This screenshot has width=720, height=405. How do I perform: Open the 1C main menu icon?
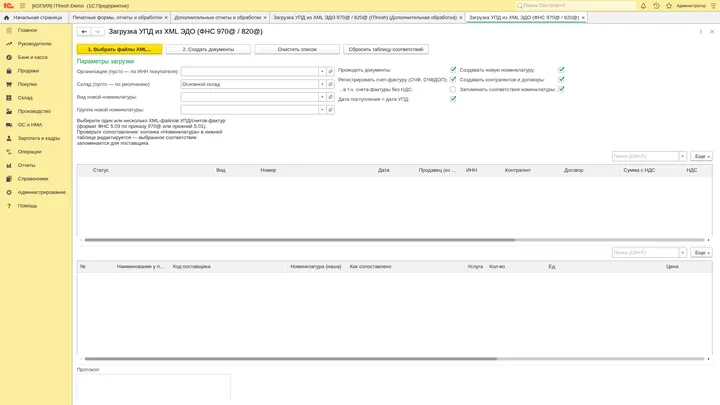coord(8,6)
